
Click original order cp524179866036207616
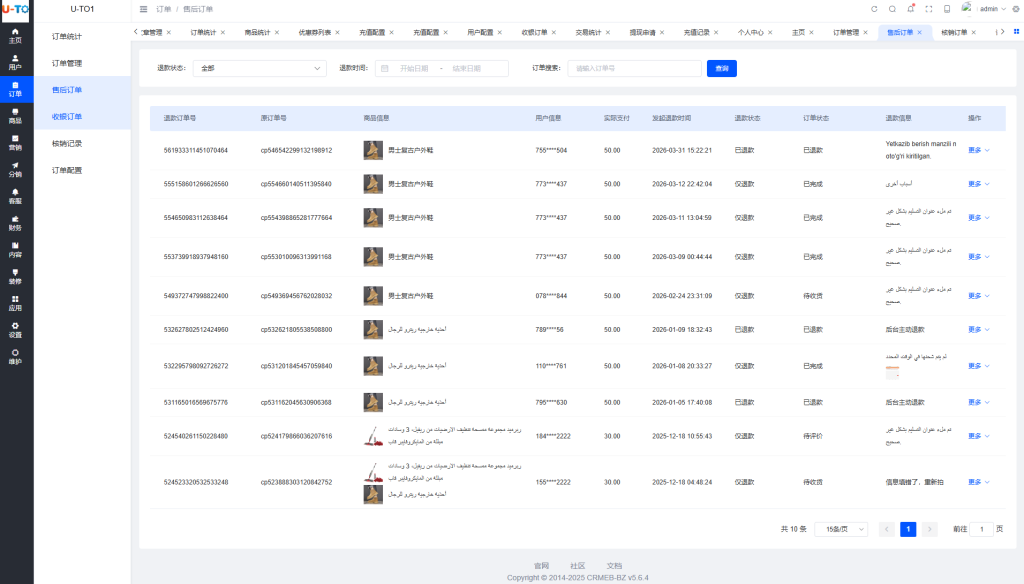click(x=296, y=436)
